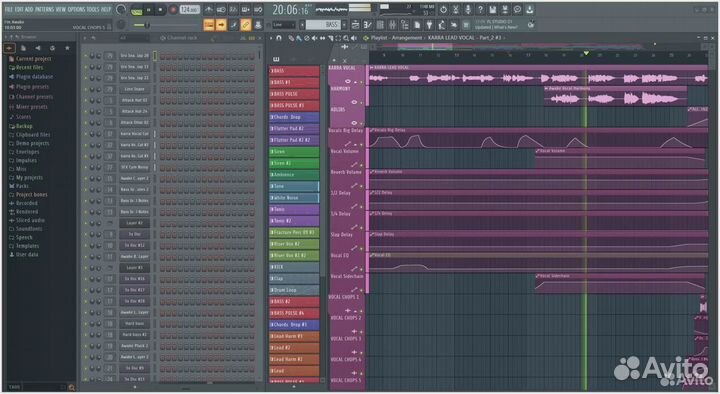Toggle Pattern/Song mode switch
Screen dimensions: 720x394
136,10
